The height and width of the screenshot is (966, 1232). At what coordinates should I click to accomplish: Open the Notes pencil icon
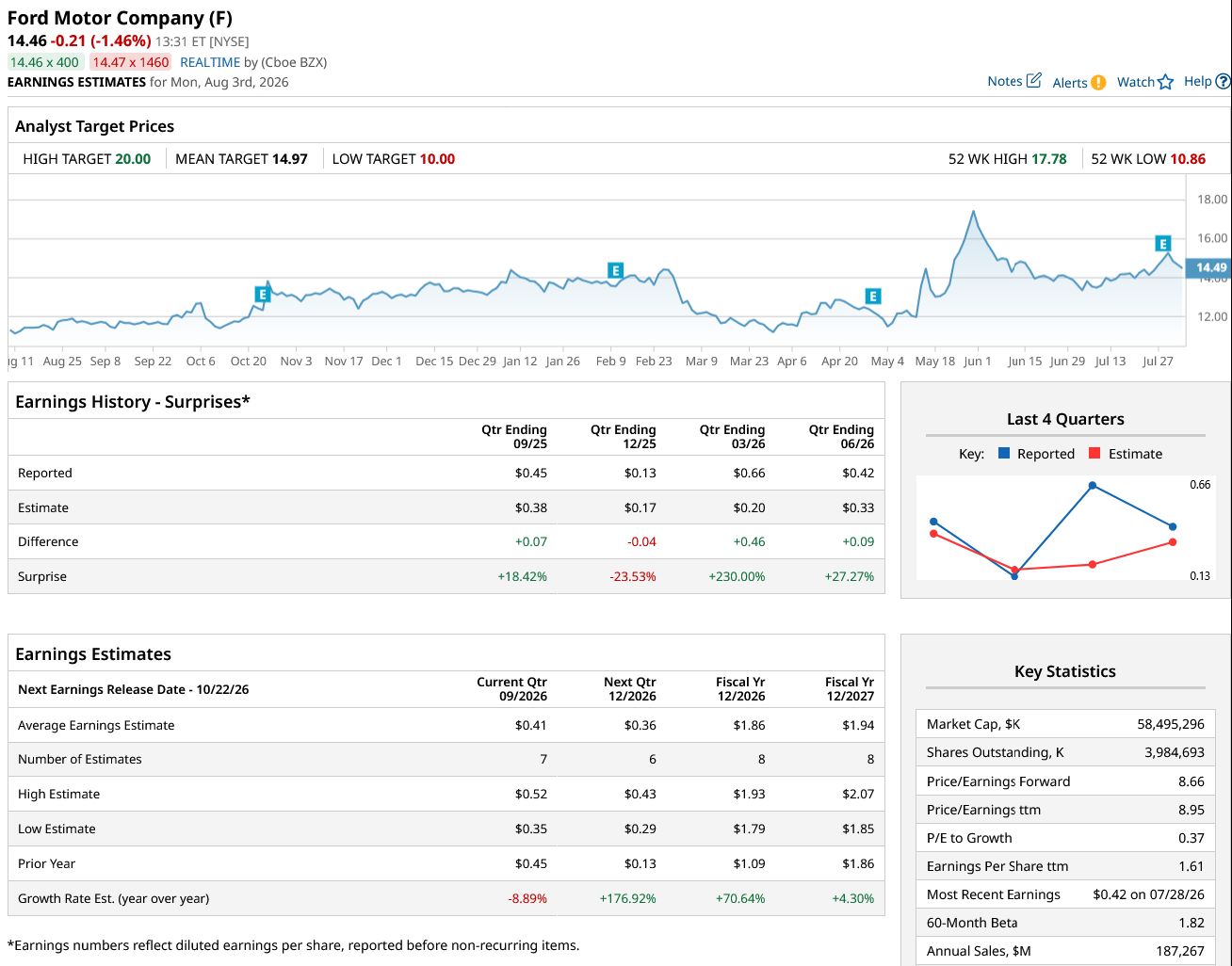coord(1033,80)
